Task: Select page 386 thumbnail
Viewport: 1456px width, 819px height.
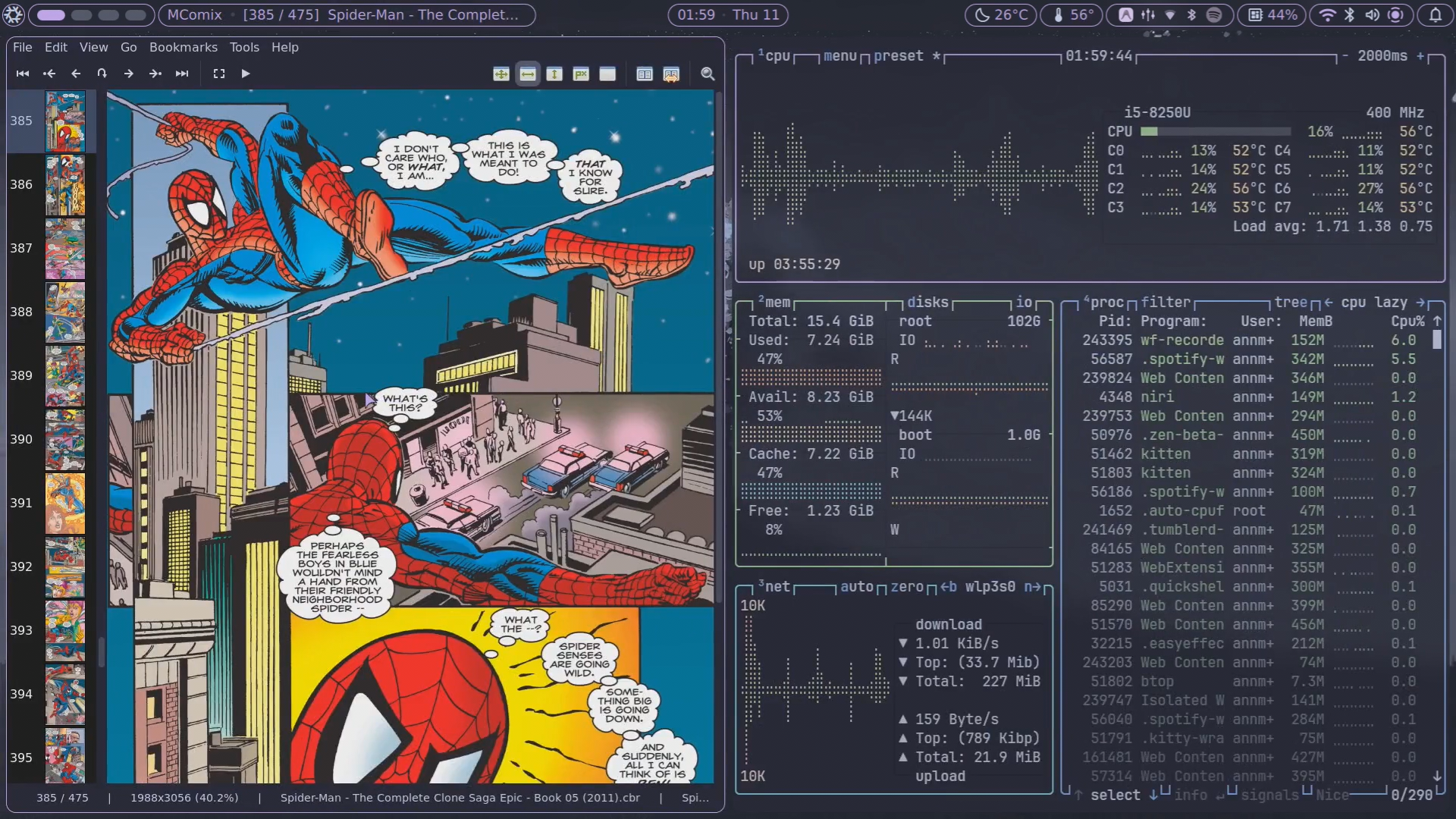Action: 65,186
